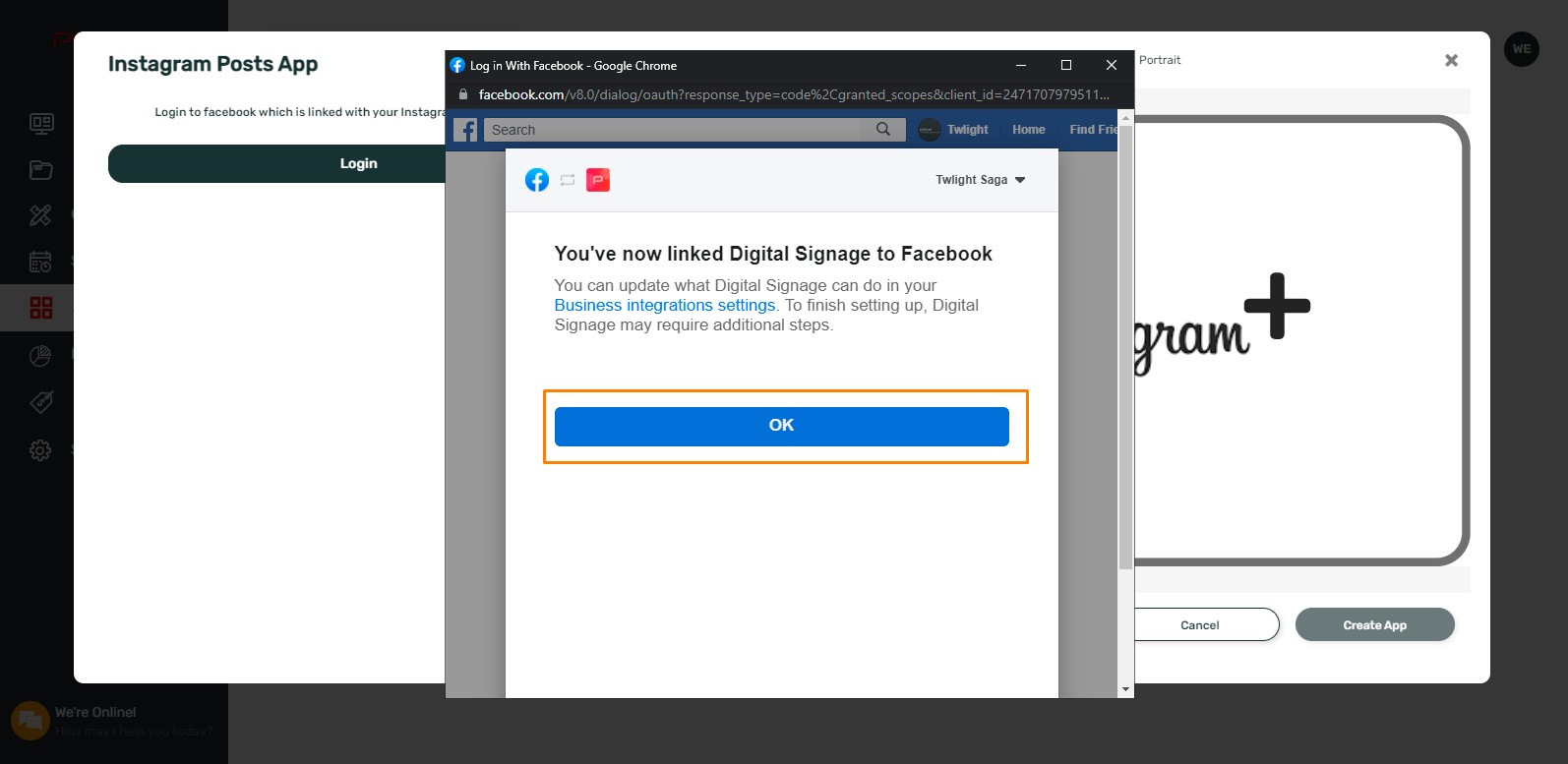Open the tag label sidebar icon
Viewport: 1568px width, 764px height.
(x=40, y=402)
